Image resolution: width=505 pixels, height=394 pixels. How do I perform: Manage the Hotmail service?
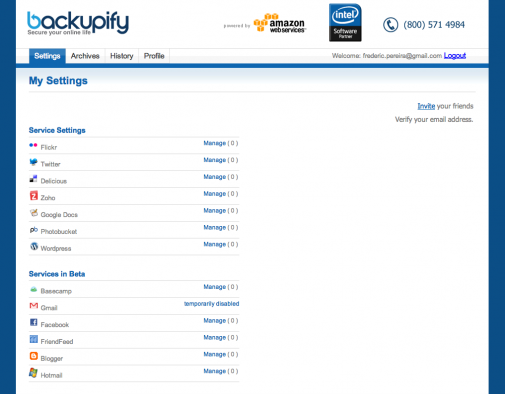215,371
